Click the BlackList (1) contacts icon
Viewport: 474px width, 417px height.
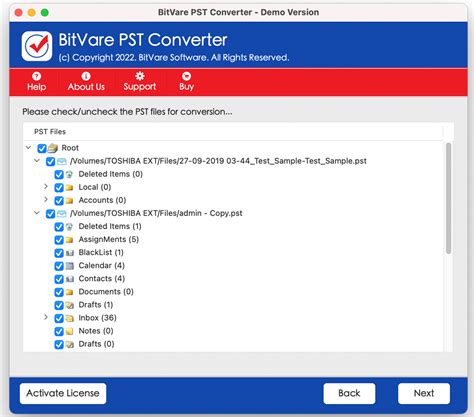69,253
